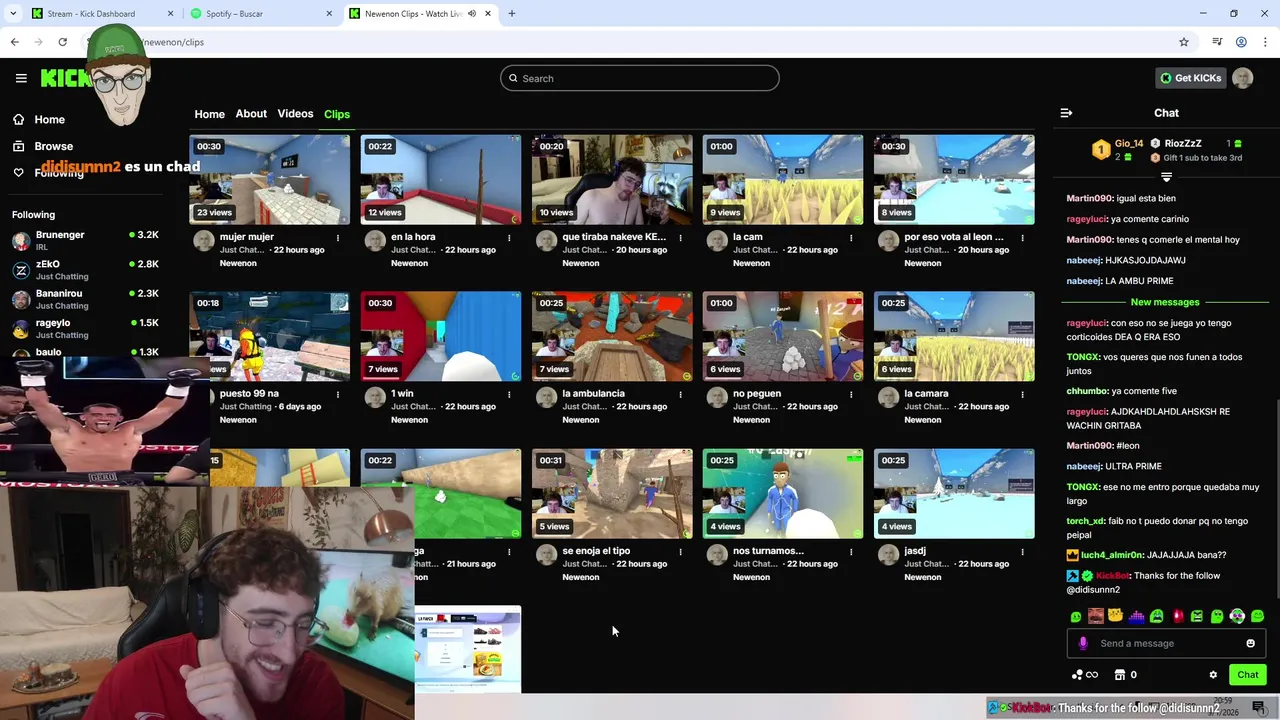Insert the mustache man face emote
The image size is (1280, 720).
1096,616
